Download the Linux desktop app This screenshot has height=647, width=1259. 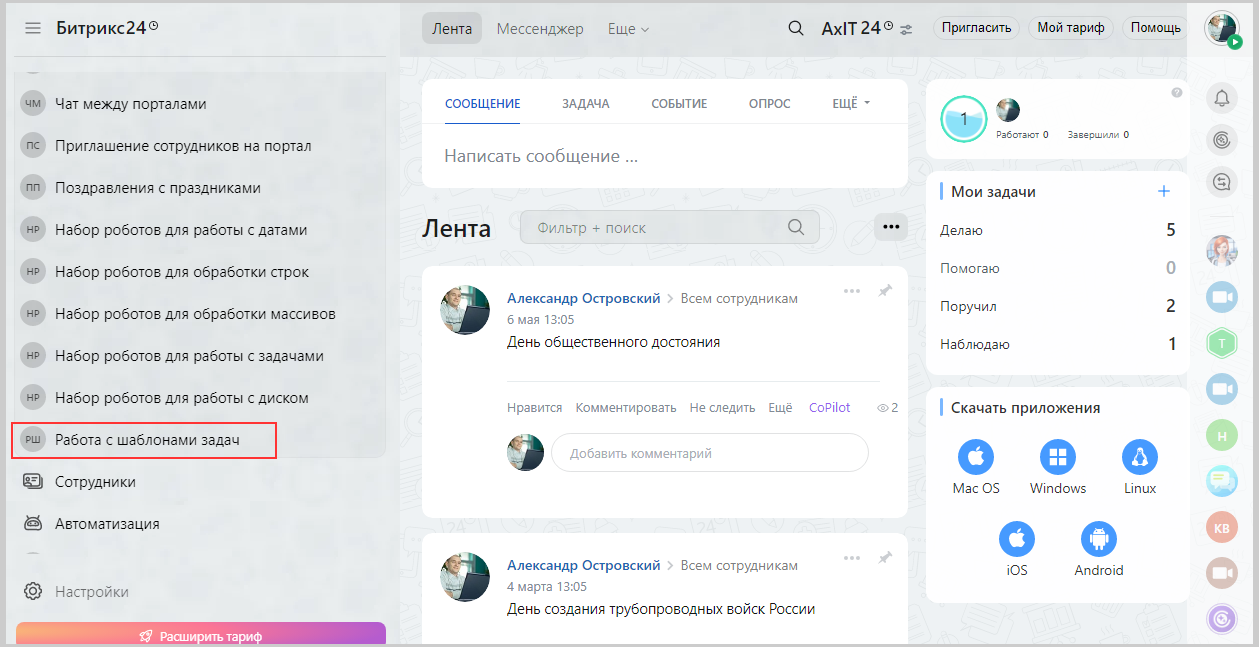(1139, 458)
